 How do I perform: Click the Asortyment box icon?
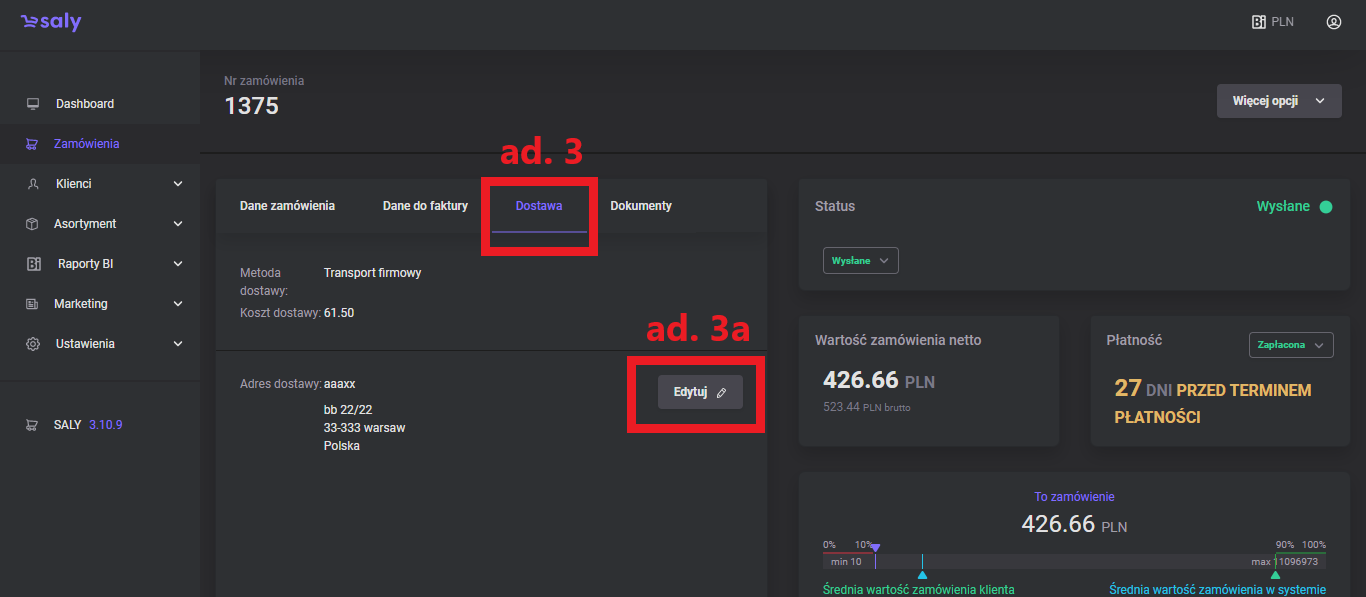[33, 224]
